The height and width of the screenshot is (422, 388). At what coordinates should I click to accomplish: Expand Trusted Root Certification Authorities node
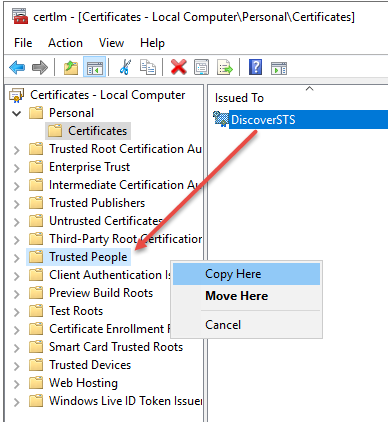point(16,149)
